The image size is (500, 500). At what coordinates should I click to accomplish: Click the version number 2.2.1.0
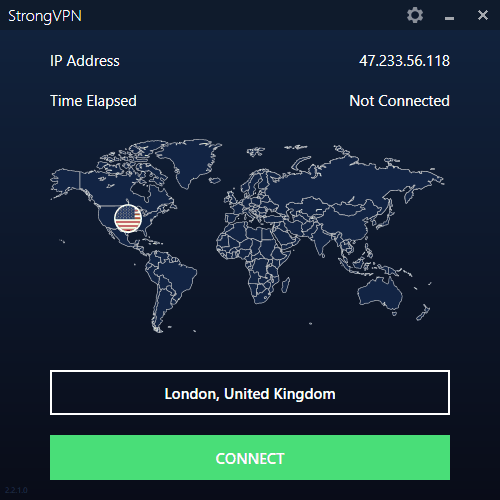point(16,490)
